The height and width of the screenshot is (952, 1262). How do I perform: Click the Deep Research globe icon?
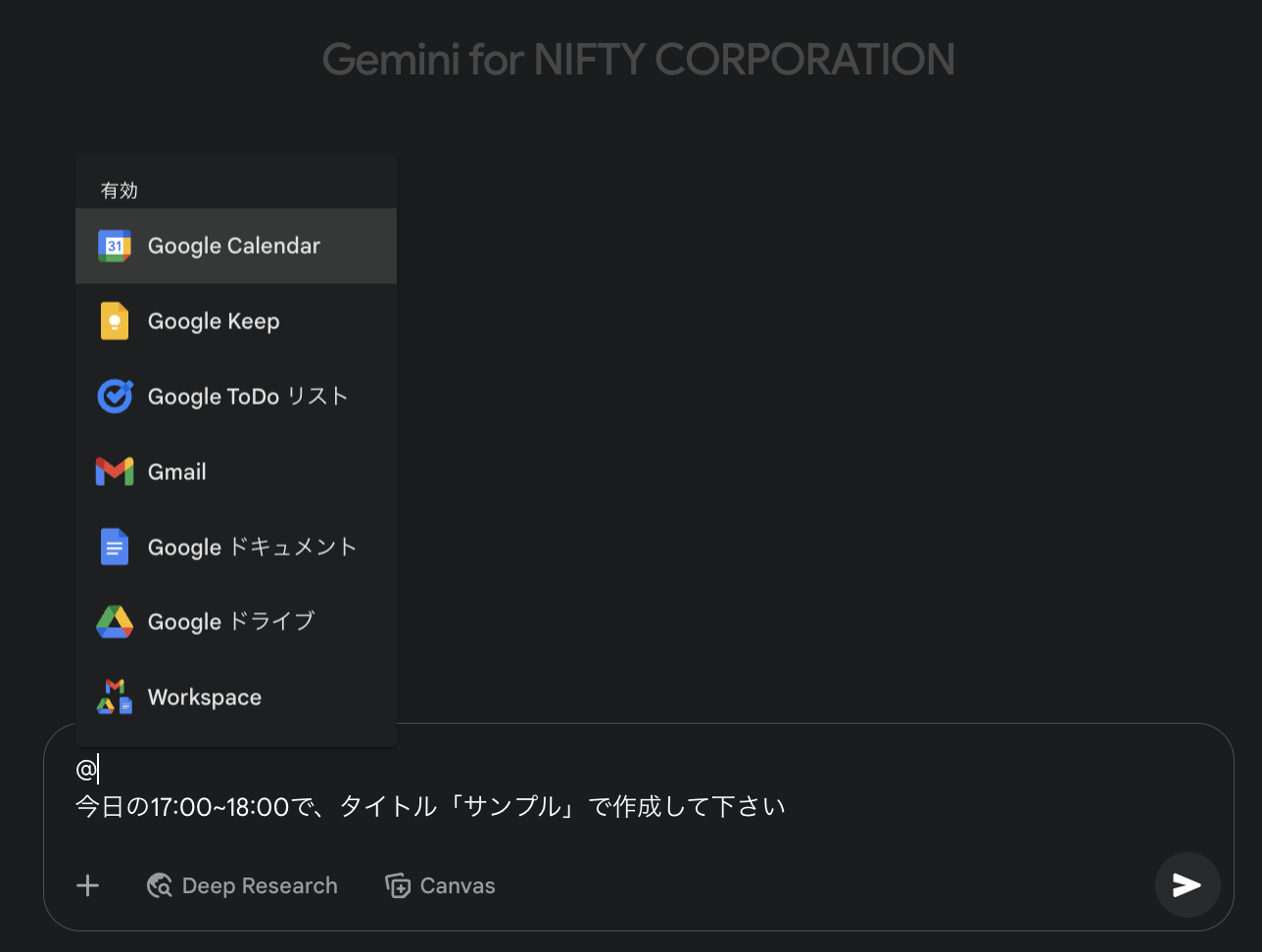160,885
